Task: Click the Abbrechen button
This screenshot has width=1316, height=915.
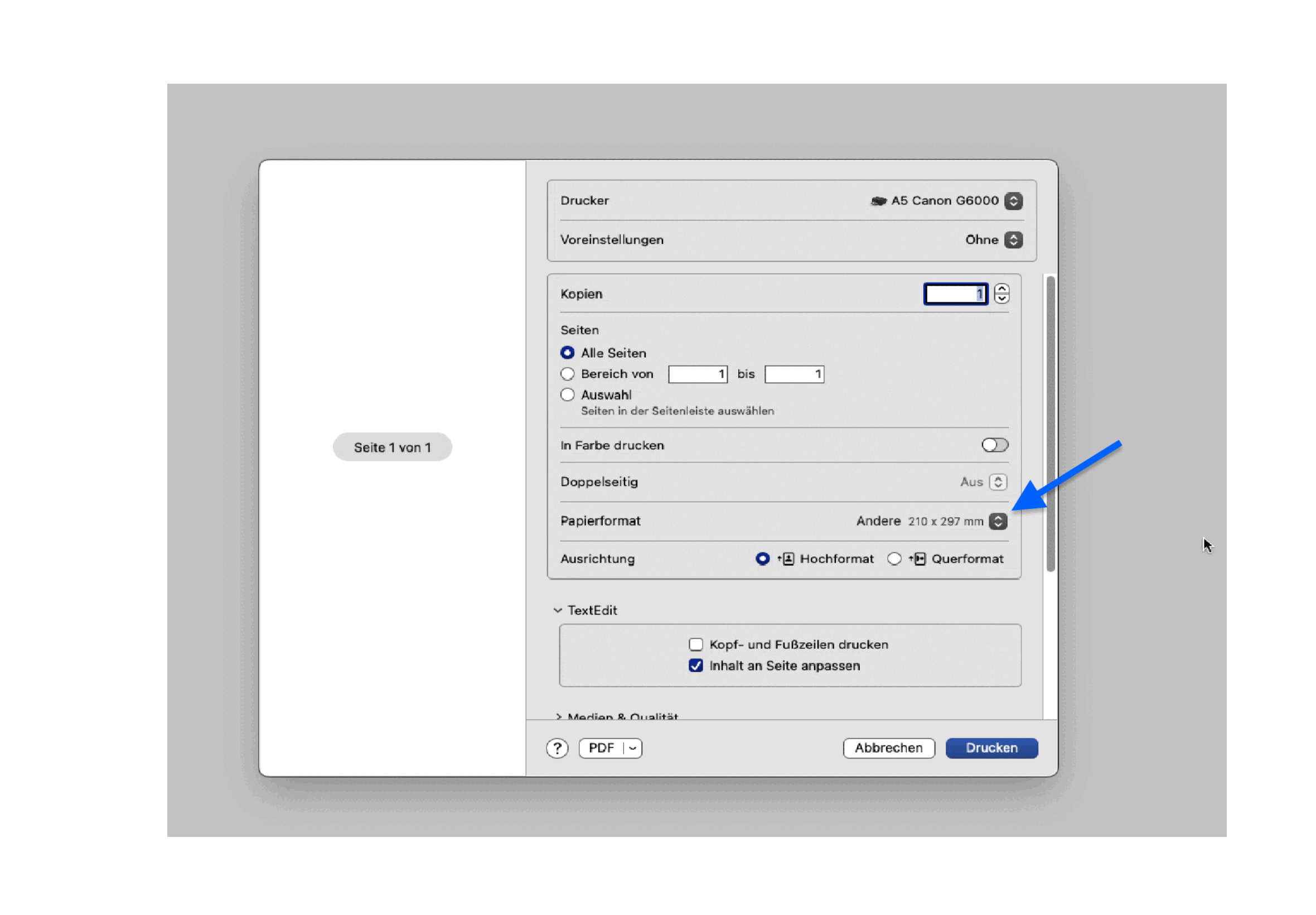Action: tap(889, 748)
